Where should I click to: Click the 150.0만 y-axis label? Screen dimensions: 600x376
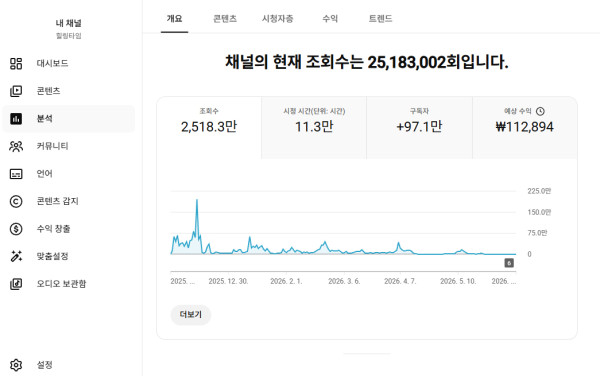coord(539,212)
